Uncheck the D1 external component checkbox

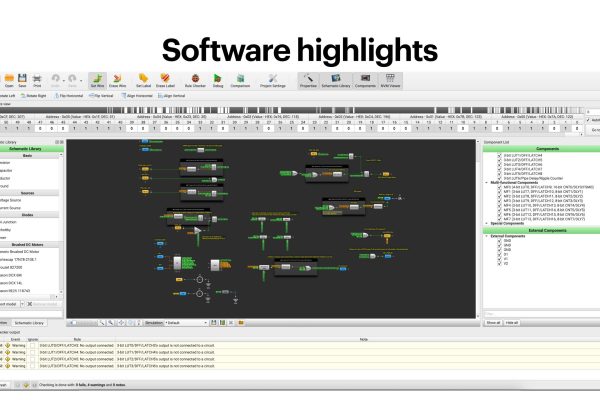499,254
